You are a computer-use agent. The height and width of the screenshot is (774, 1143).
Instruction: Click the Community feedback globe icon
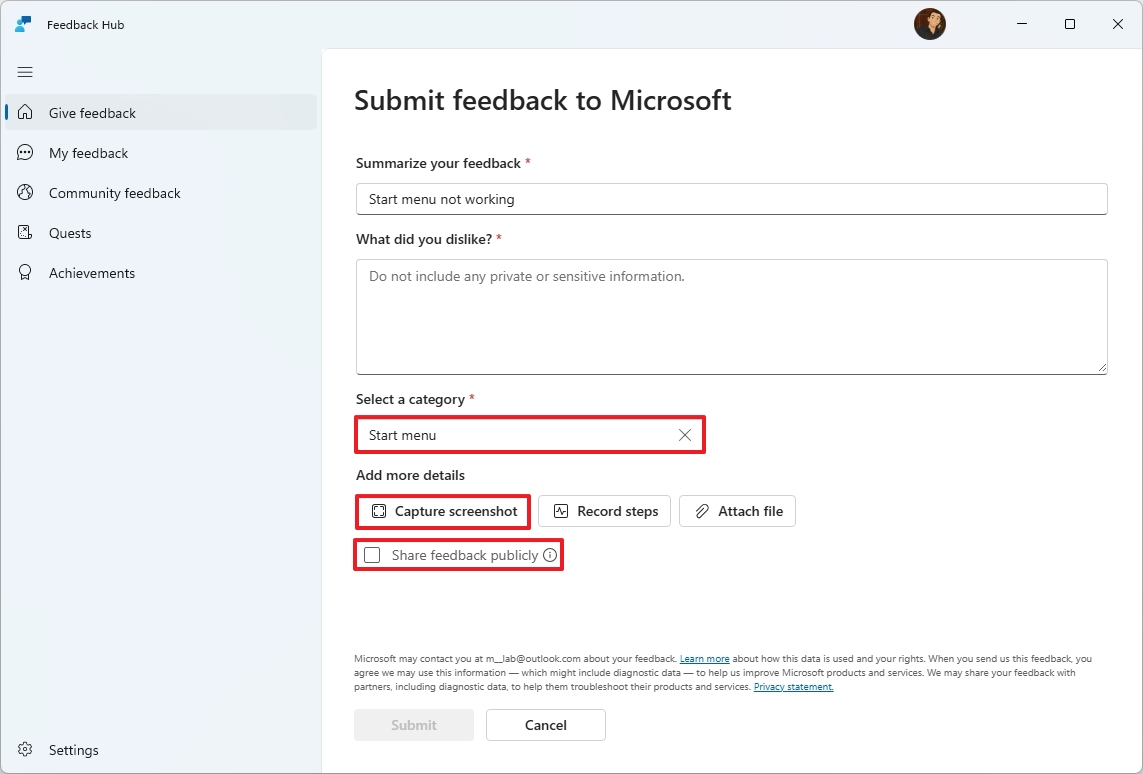point(26,192)
